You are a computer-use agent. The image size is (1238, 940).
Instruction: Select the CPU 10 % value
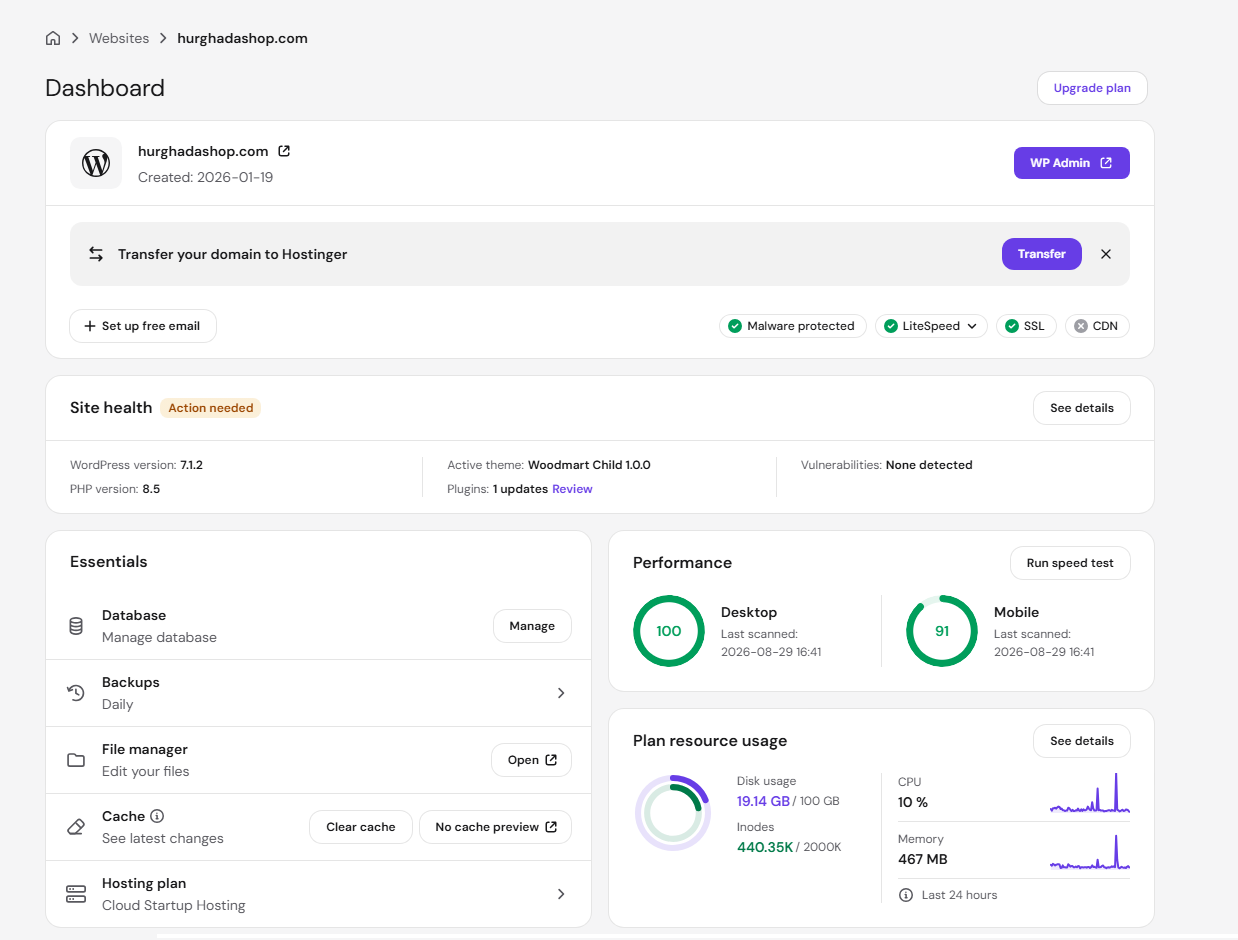[913, 802]
